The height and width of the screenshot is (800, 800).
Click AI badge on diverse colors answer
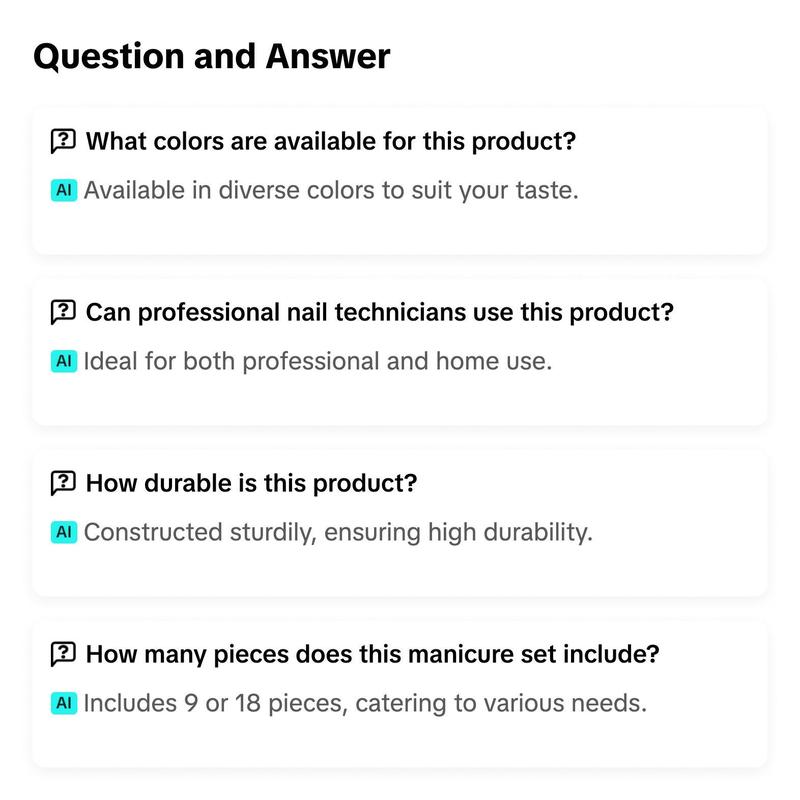tap(64, 190)
